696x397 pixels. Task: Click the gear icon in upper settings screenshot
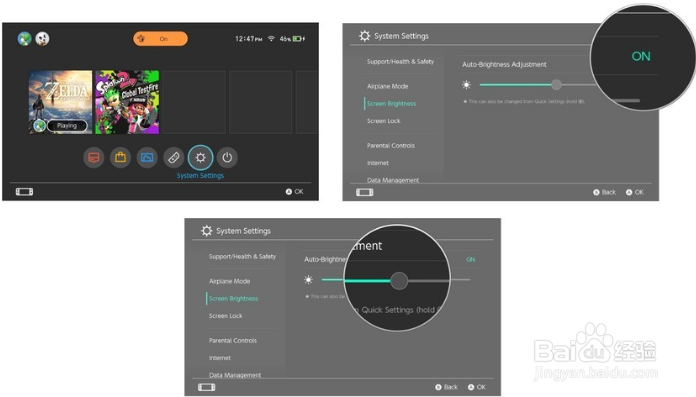(364, 36)
